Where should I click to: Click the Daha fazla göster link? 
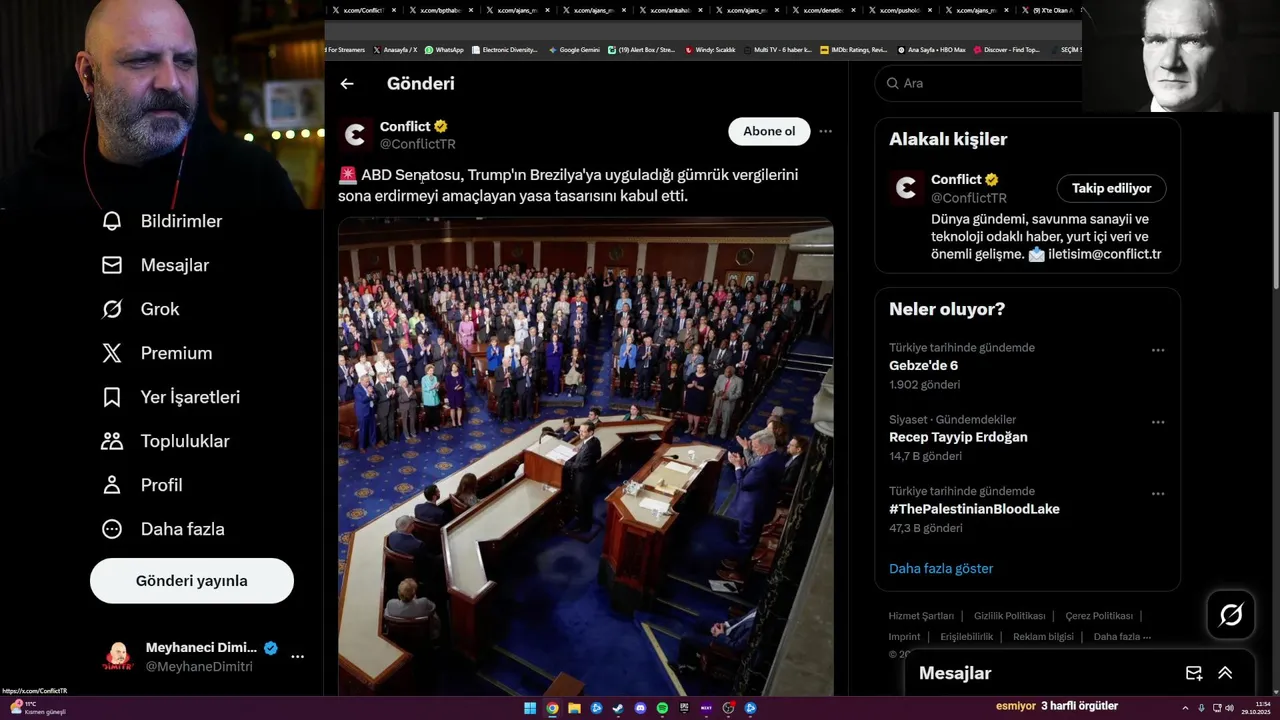tap(941, 568)
